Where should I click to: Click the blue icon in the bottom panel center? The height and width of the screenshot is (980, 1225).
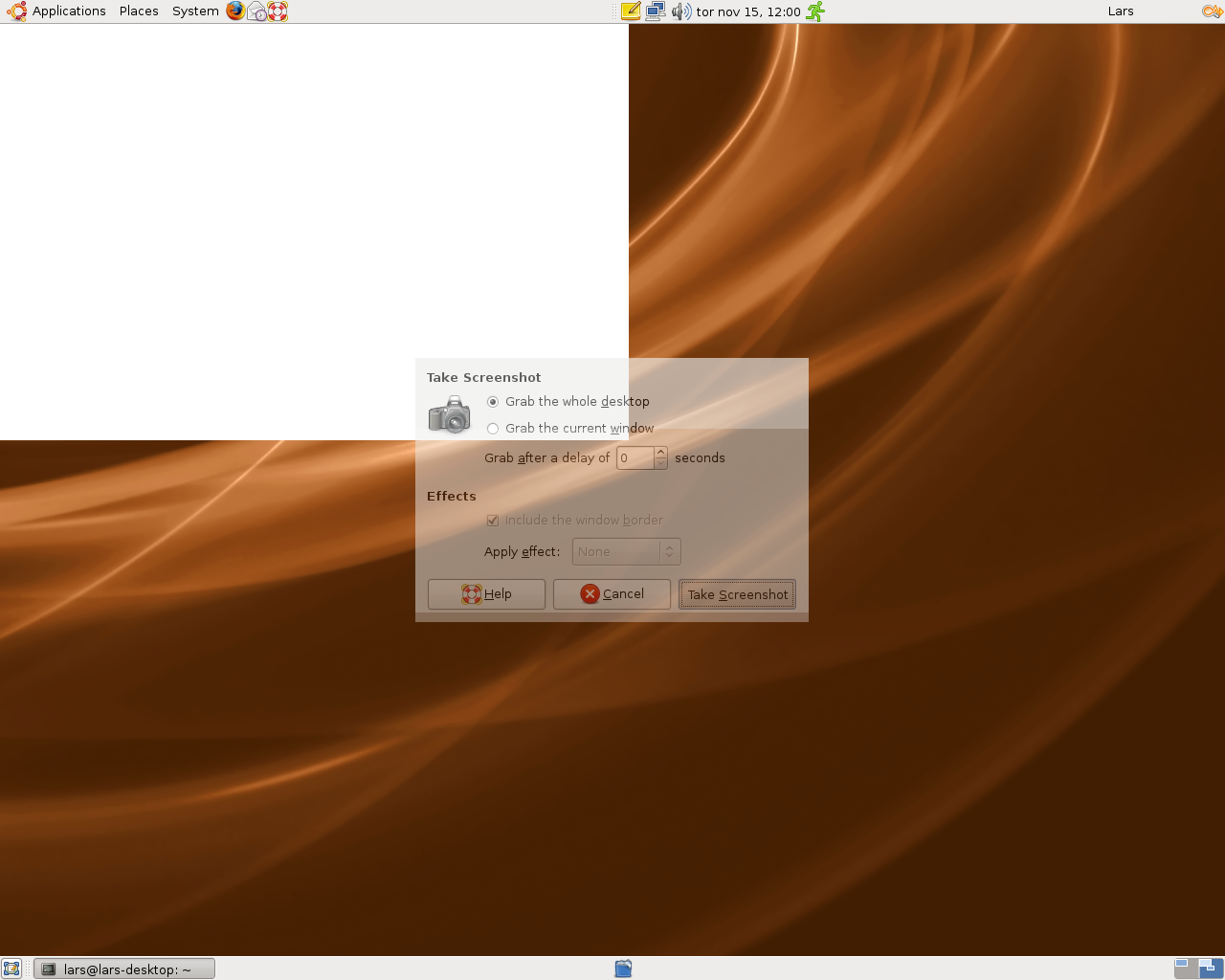623,969
